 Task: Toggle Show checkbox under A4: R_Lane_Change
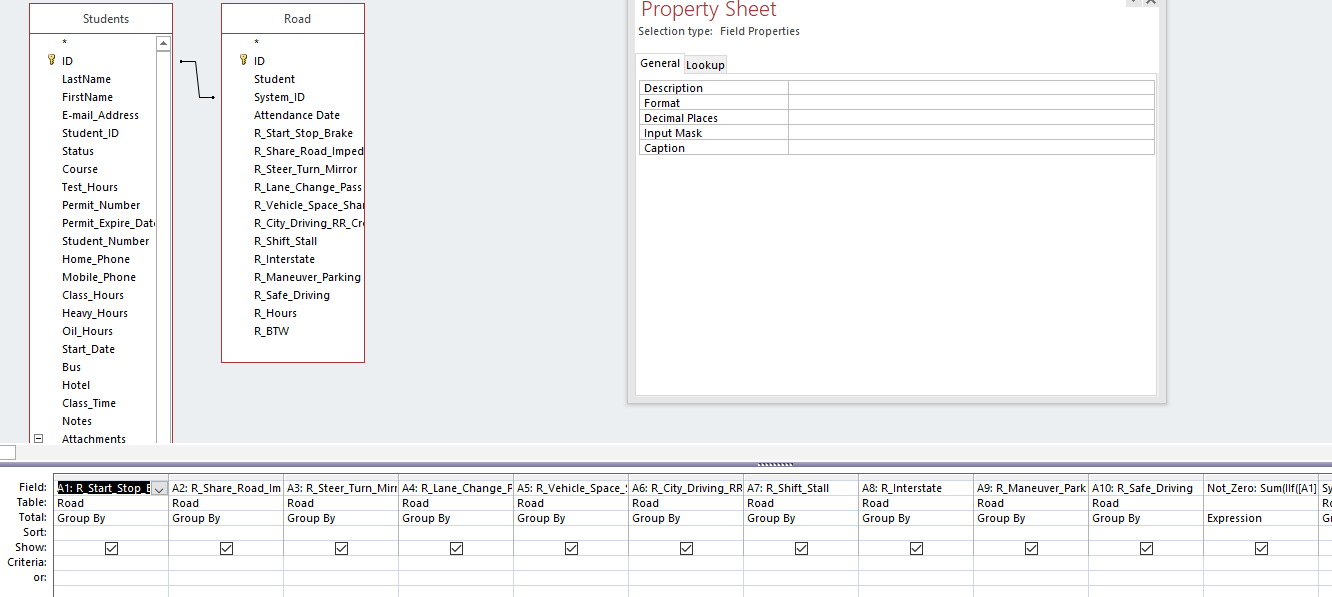pos(456,548)
